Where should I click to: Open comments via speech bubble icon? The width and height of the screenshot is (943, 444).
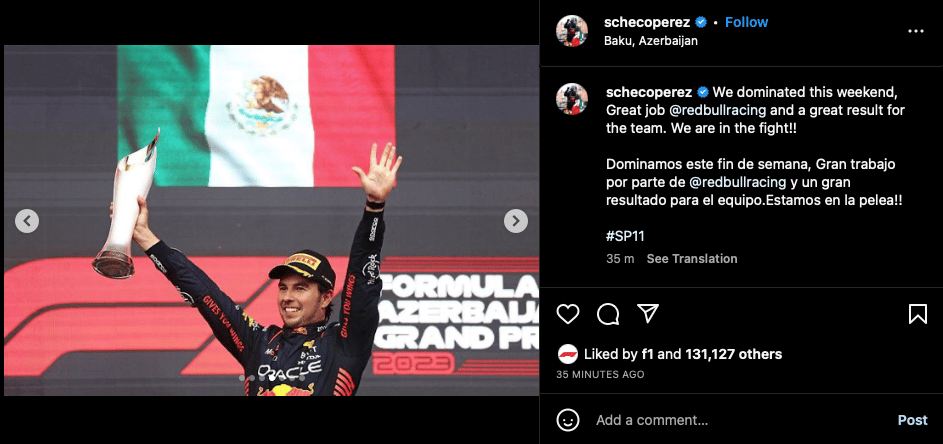click(x=608, y=313)
